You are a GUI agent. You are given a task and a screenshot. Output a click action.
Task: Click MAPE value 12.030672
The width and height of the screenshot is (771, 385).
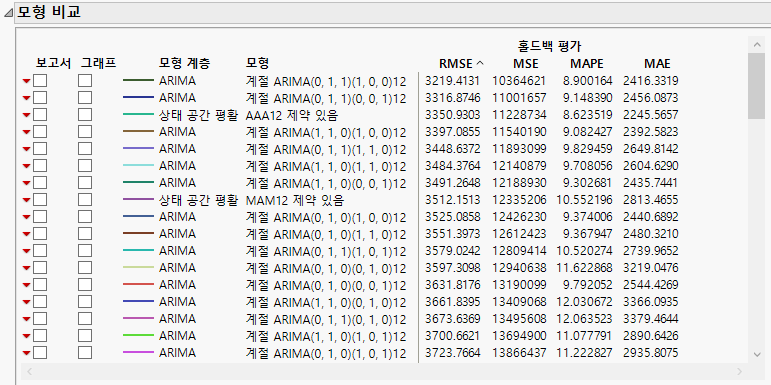(585, 302)
